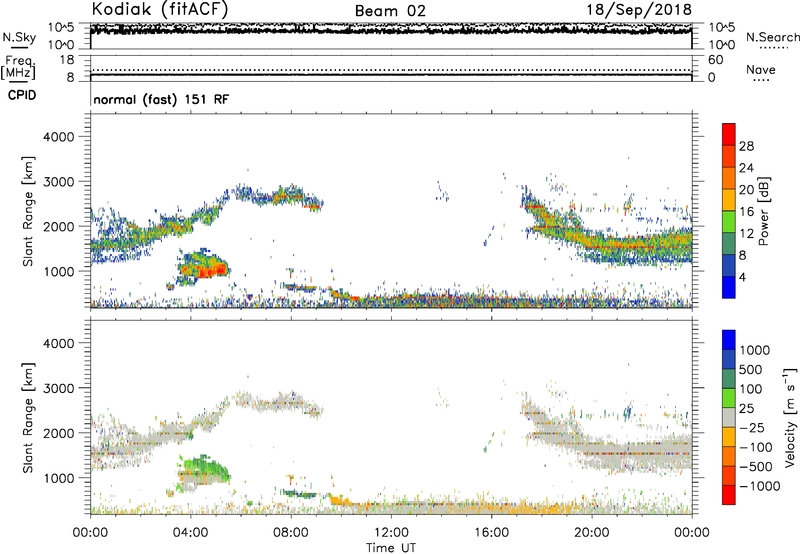Screen dimensions: 800x554
Task: Click the "−25" Velocity colorbar label
Action: point(752,428)
